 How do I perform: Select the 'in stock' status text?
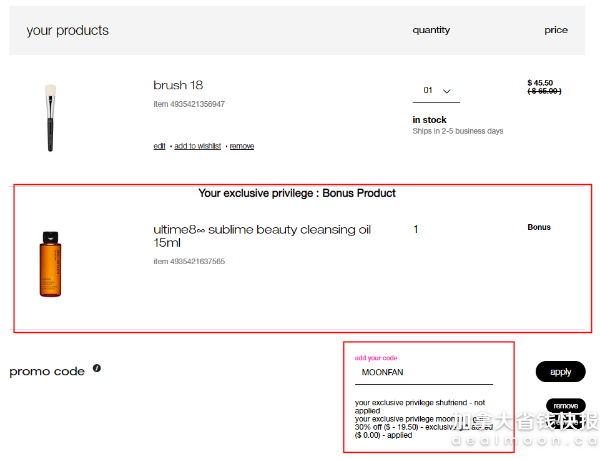pos(429,120)
